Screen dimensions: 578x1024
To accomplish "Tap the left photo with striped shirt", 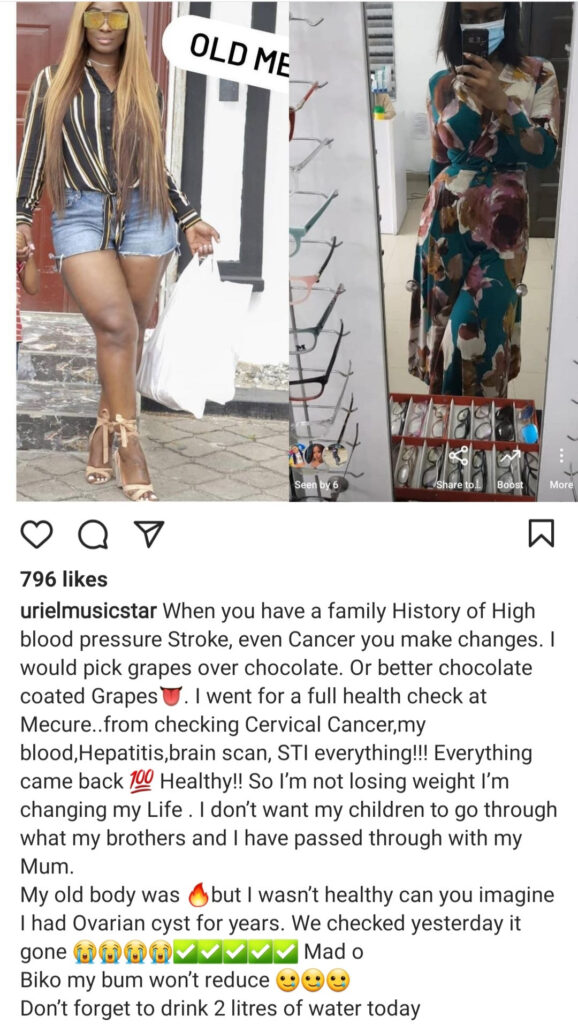I will pyautogui.click(x=153, y=251).
